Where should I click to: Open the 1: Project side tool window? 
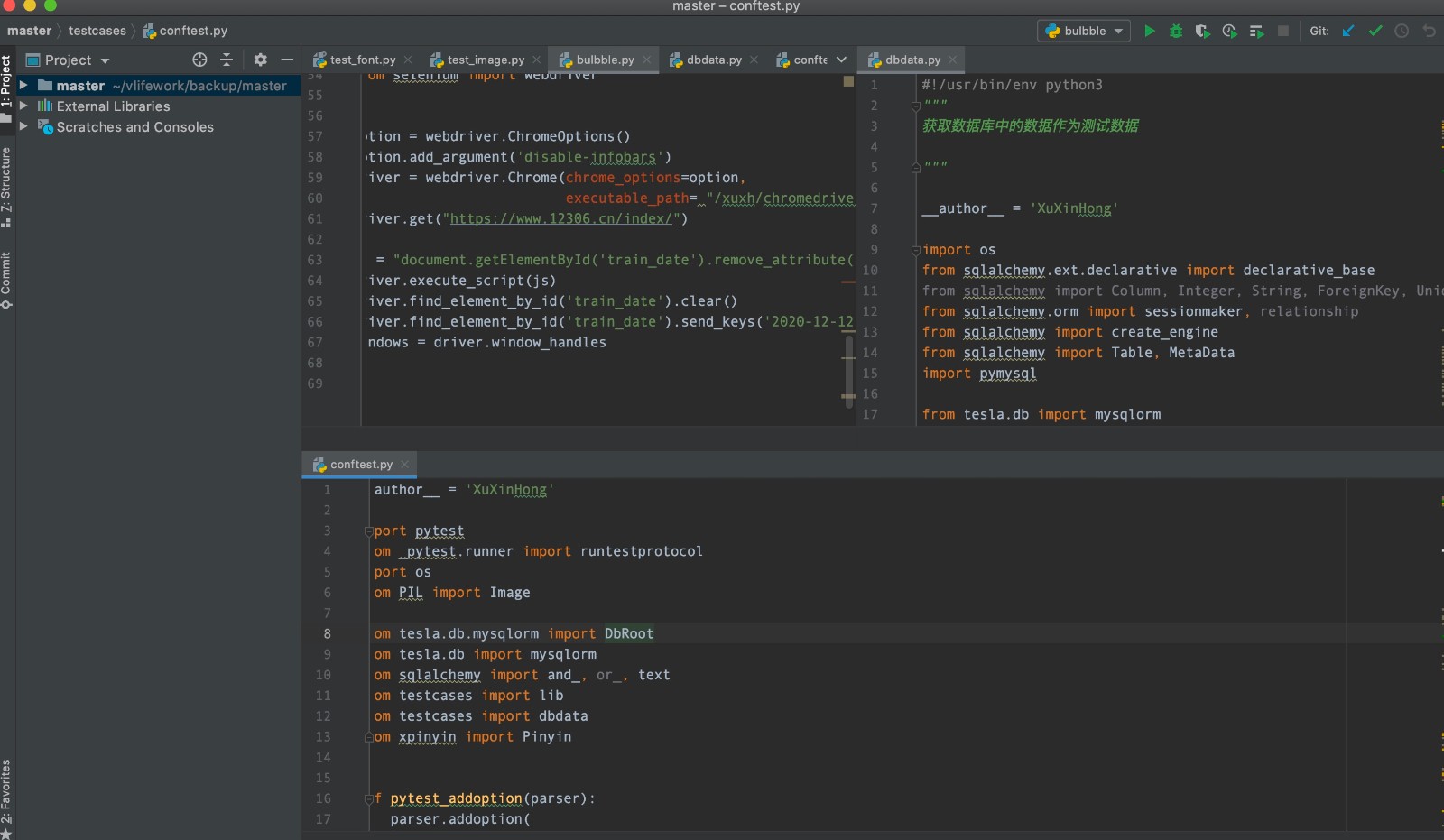(6, 88)
